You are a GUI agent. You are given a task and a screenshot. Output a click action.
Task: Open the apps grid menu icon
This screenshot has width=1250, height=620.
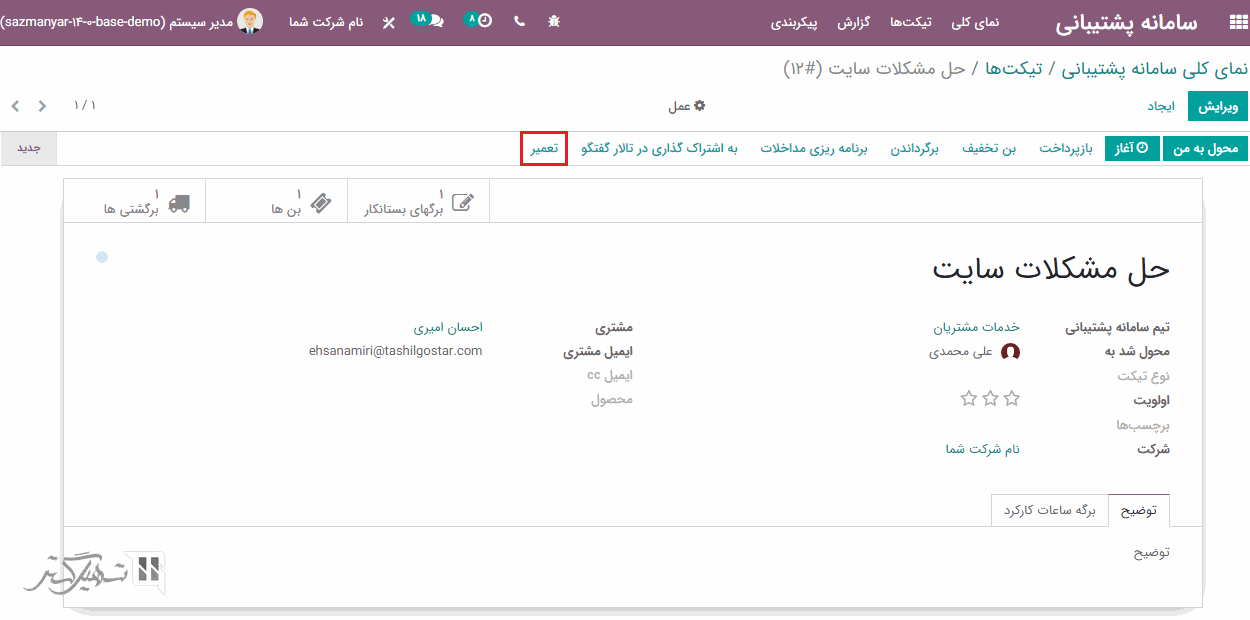pos(1238,22)
